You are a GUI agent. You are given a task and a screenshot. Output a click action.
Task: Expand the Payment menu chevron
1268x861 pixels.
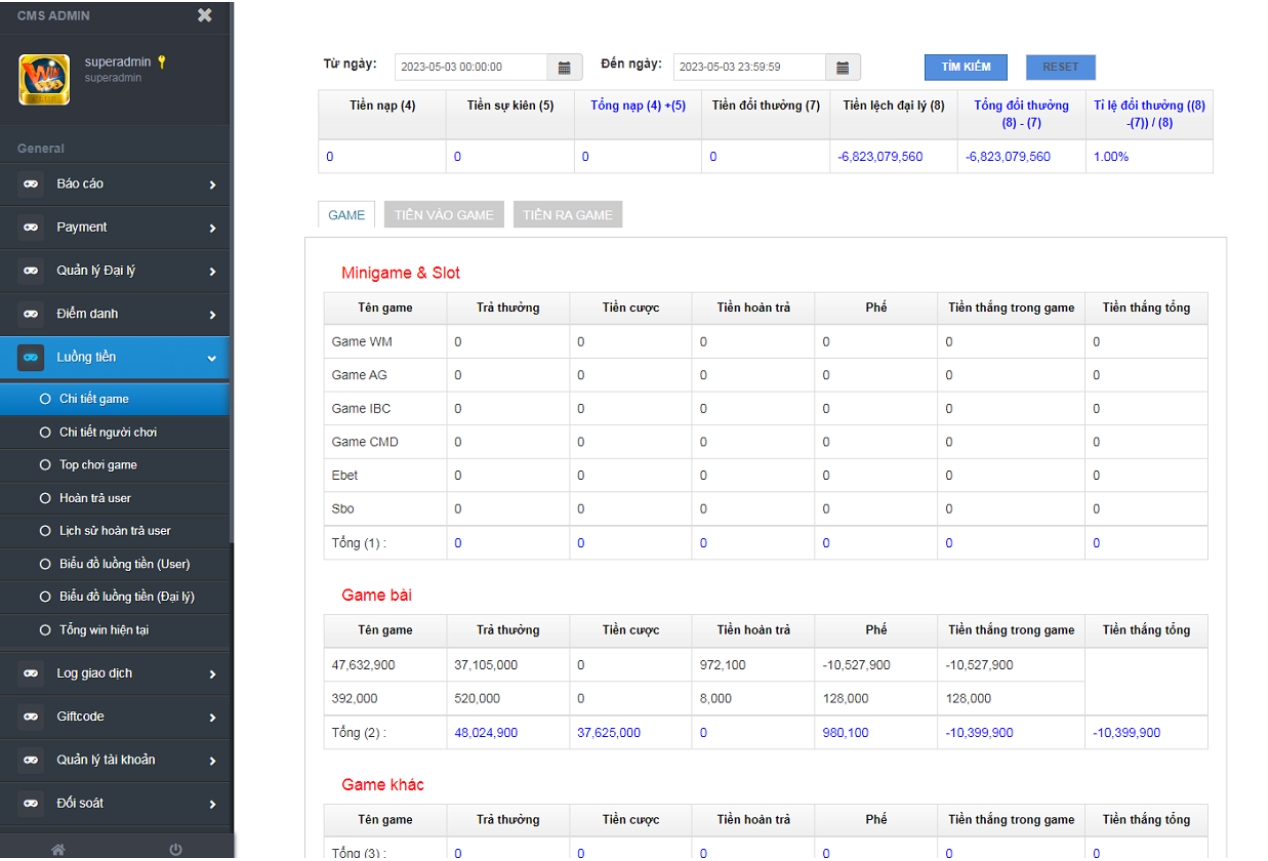[212, 228]
